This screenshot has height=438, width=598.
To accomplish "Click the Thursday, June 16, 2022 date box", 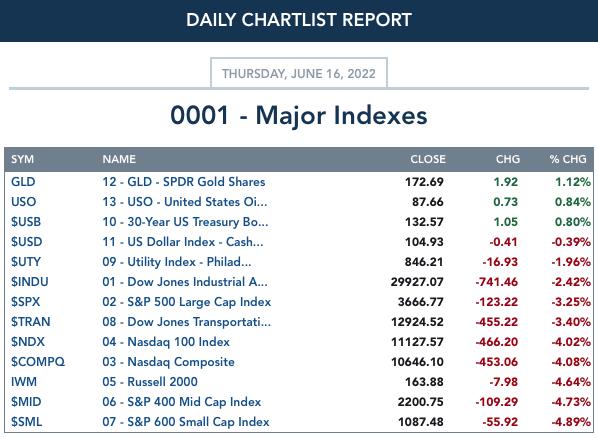I will pyautogui.click(x=299, y=73).
